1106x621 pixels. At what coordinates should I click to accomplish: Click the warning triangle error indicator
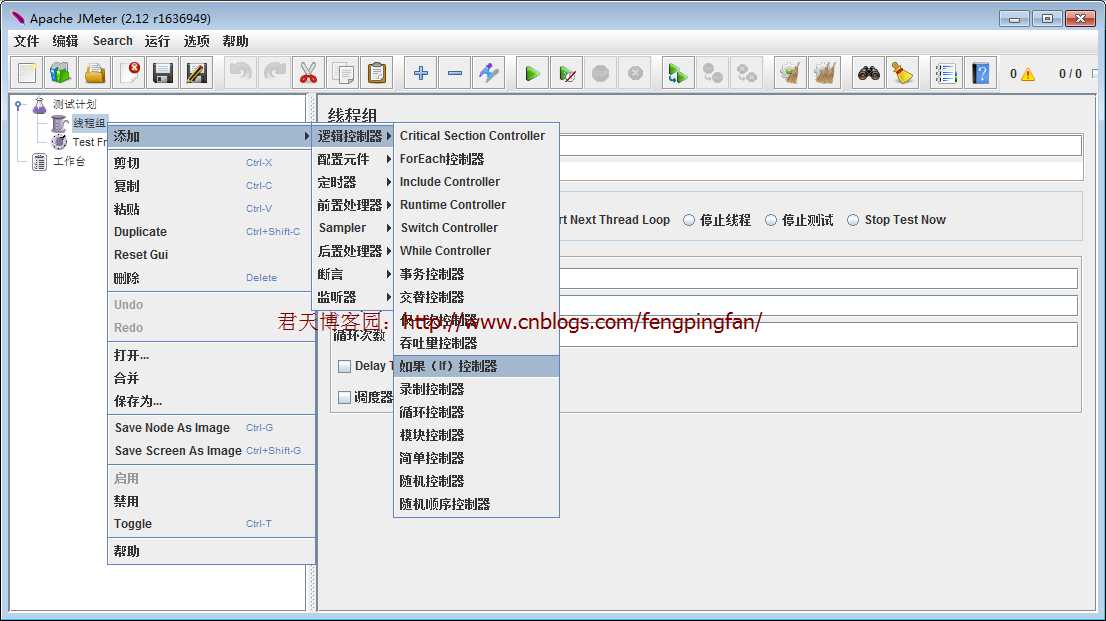point(1028,74)
